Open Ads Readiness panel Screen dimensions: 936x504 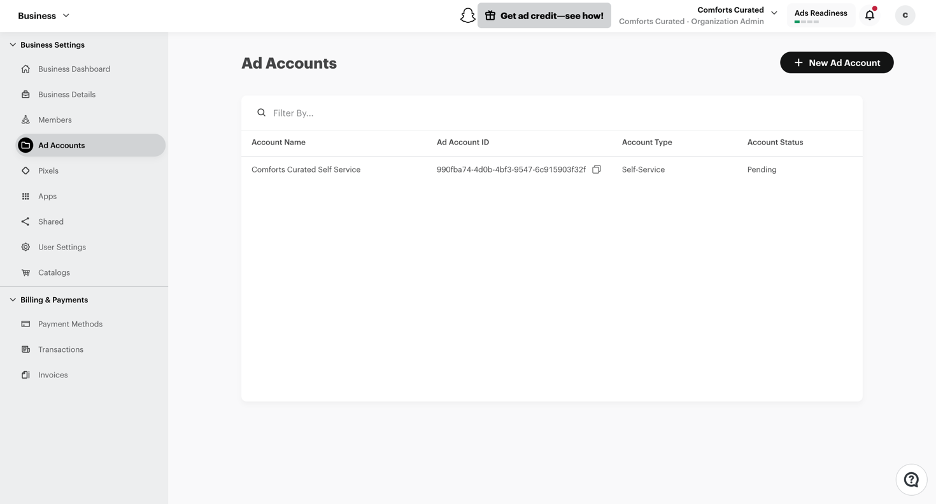(x=821, y=15)
